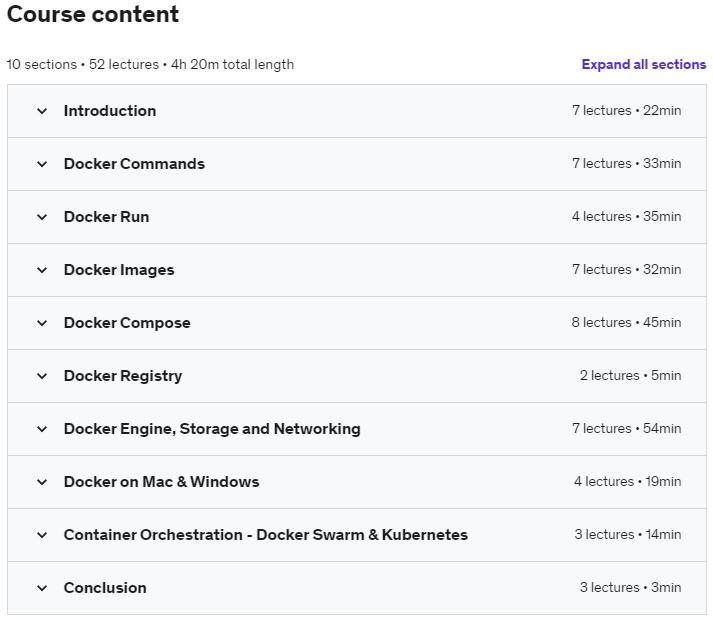Click '7 lectures • 33min' in Docker Commands row
The image size is (713, 619).
click(627, 163)
